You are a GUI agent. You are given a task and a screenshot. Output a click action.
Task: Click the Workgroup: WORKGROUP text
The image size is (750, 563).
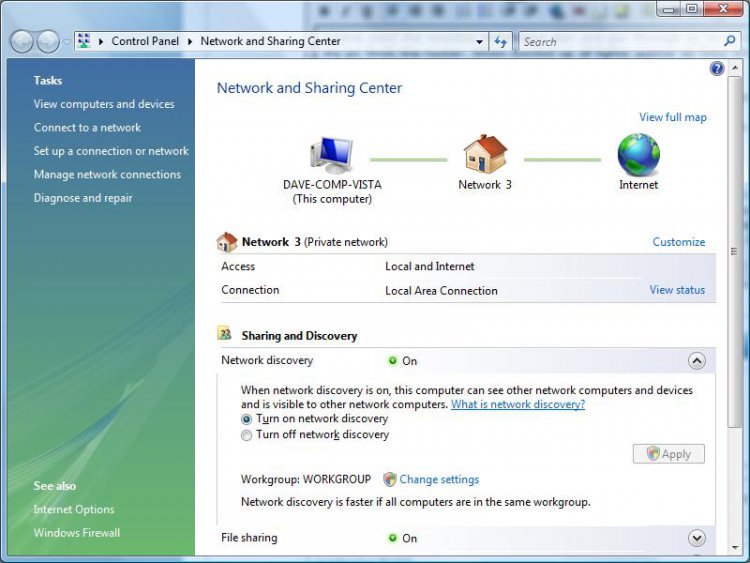pos(306,479)
